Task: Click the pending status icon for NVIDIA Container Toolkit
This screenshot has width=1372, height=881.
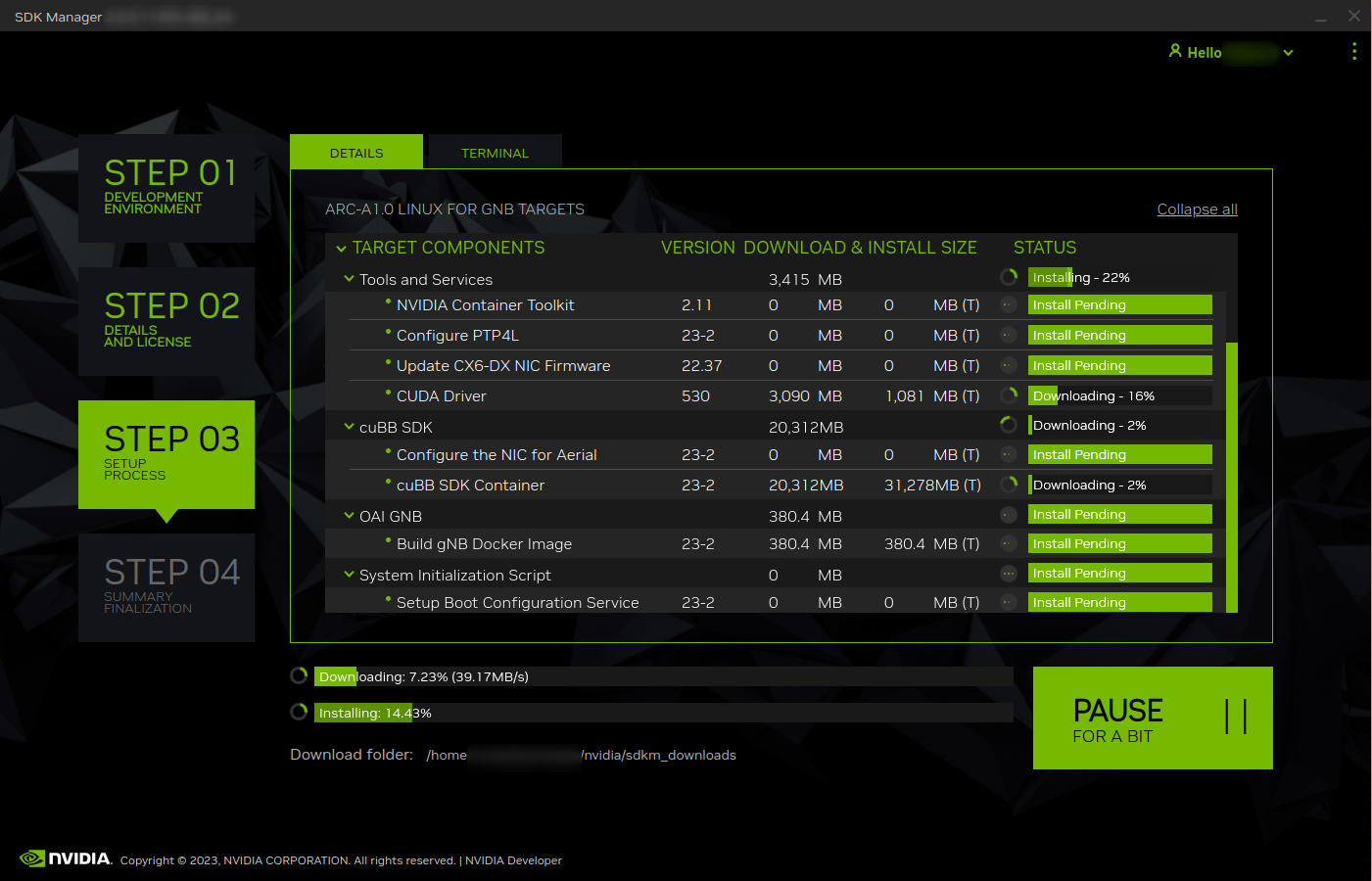Action: (1009, 305)
